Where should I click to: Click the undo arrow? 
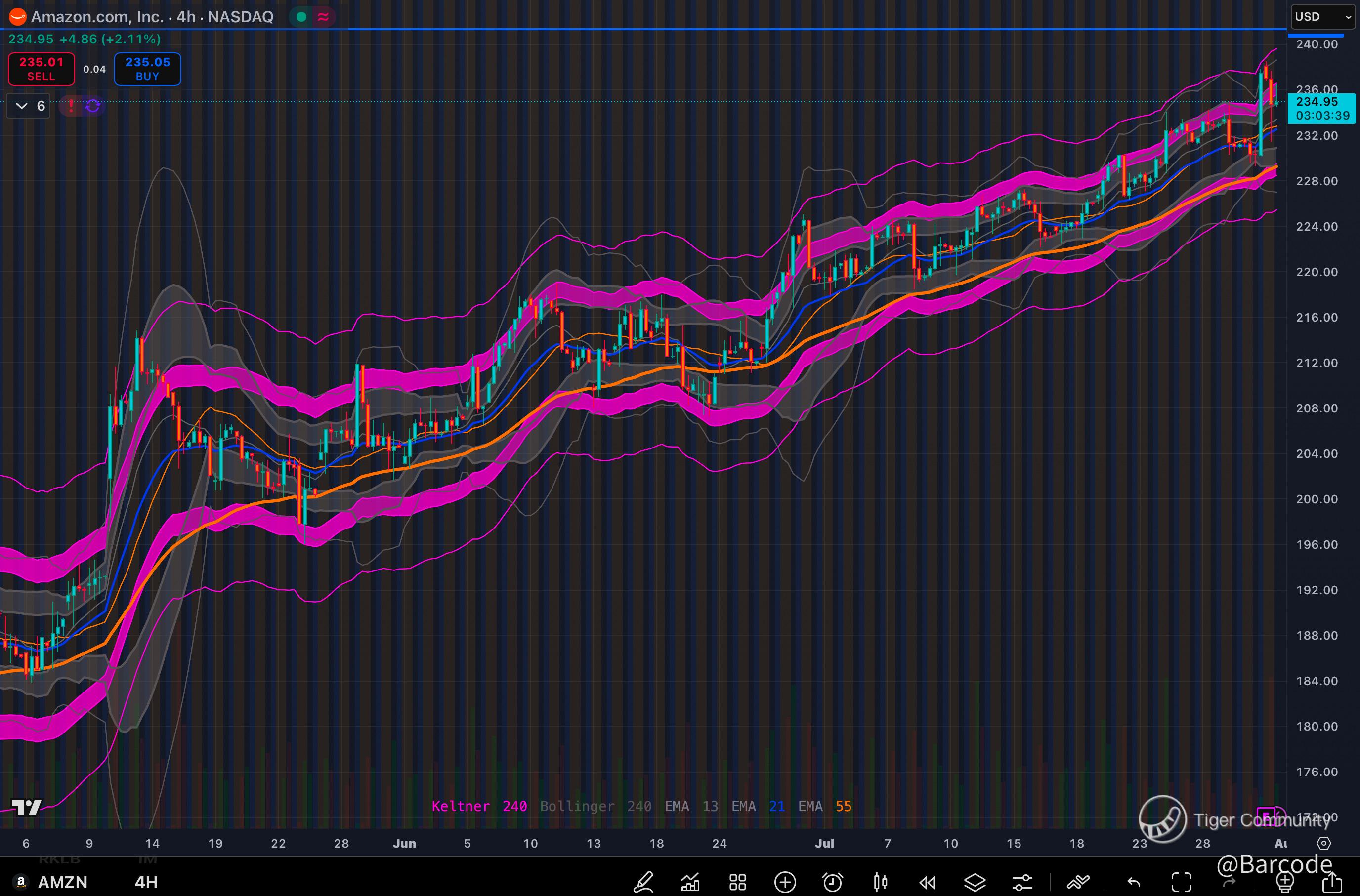(x=1134, y=882)
